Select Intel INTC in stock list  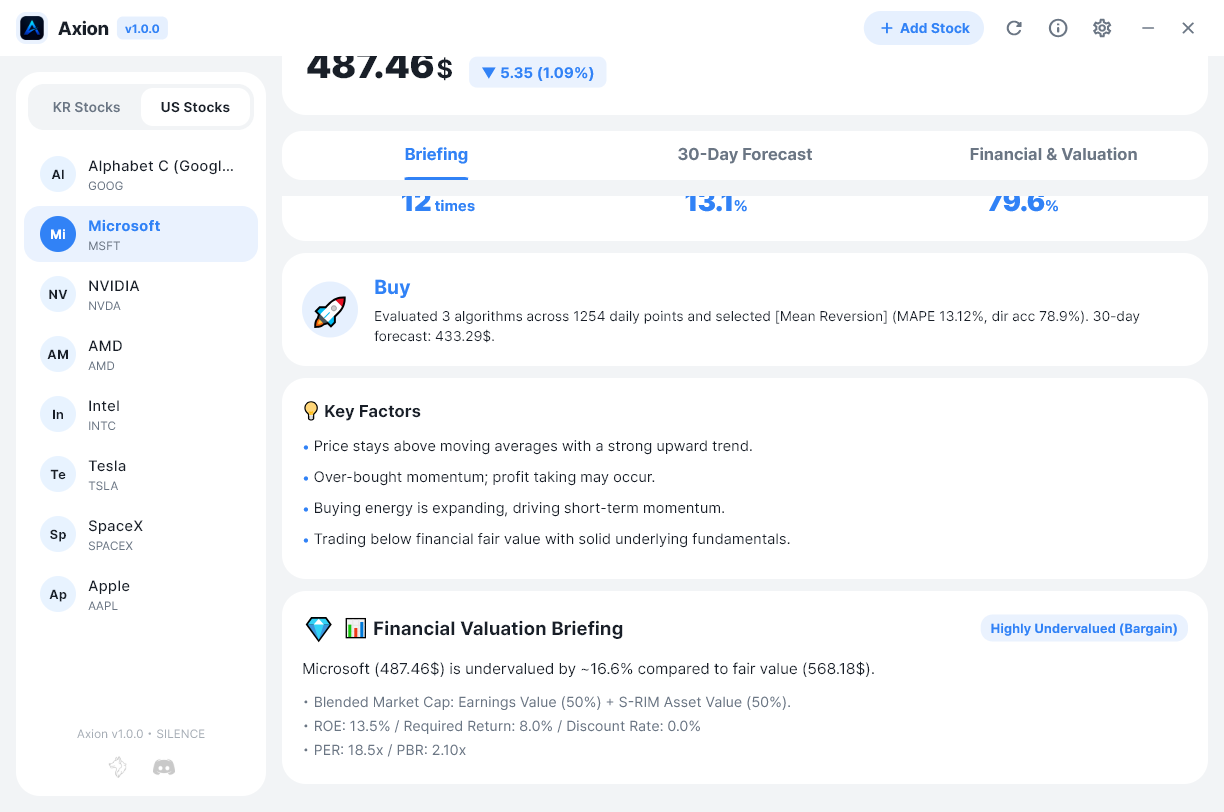[x=141, y=414]
